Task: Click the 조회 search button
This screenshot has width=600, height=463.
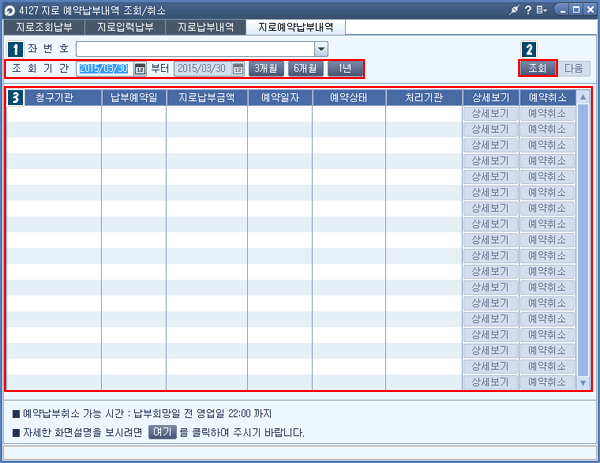Action: point(538,68)
